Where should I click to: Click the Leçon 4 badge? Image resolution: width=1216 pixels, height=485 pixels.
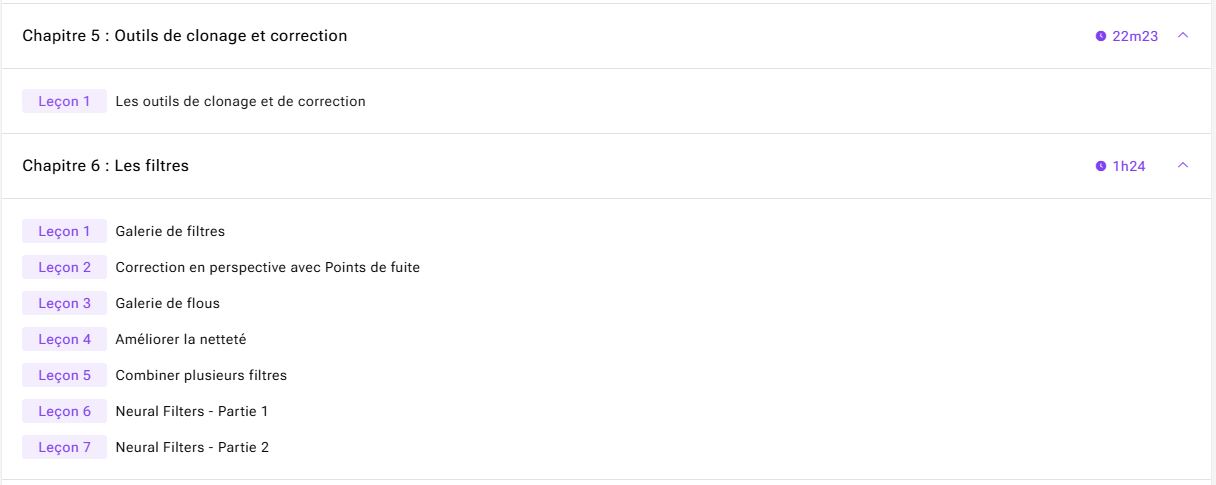[x=64, y=339]
